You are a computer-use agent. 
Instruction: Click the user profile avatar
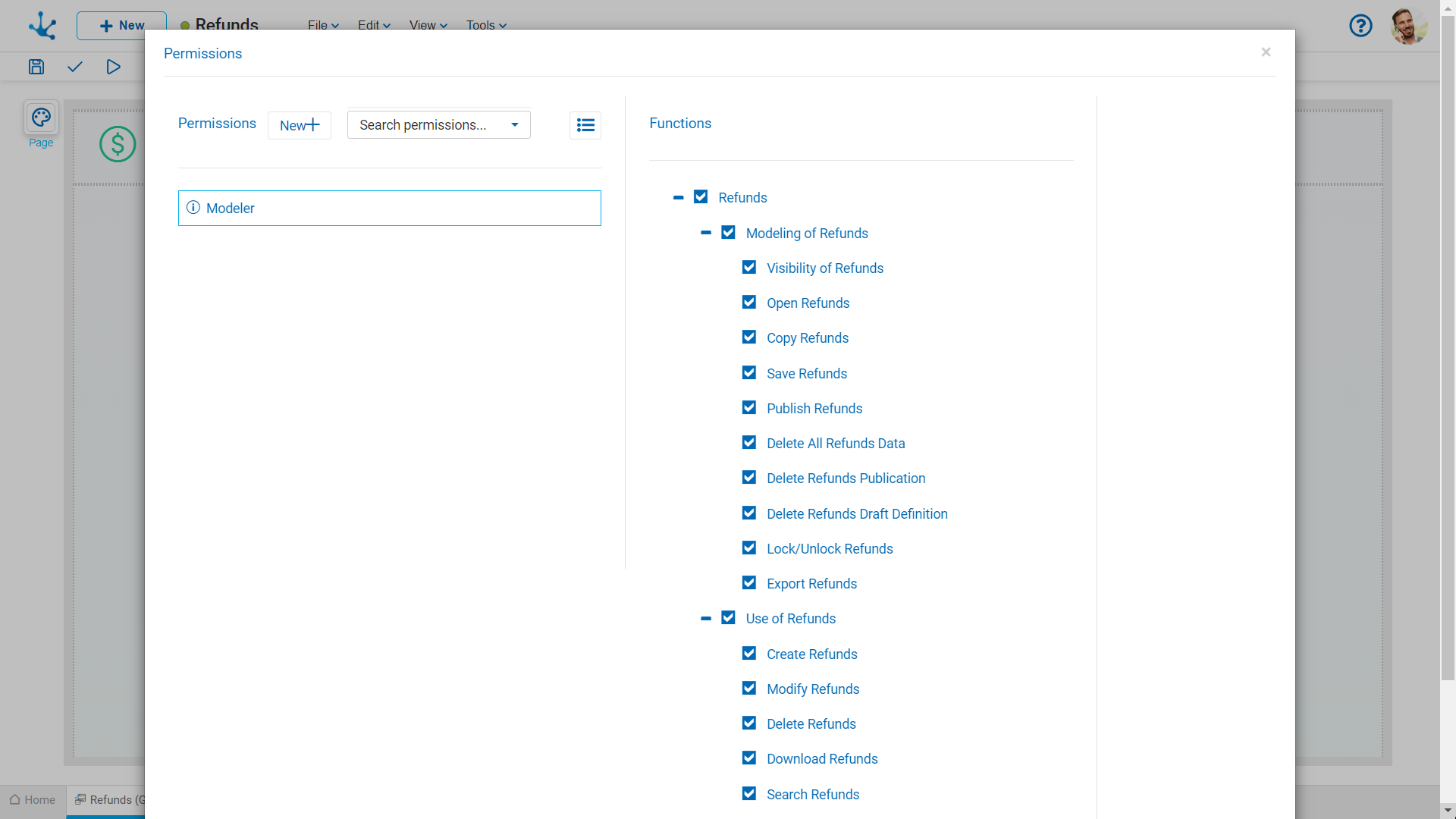click(x=1408, y=26)
